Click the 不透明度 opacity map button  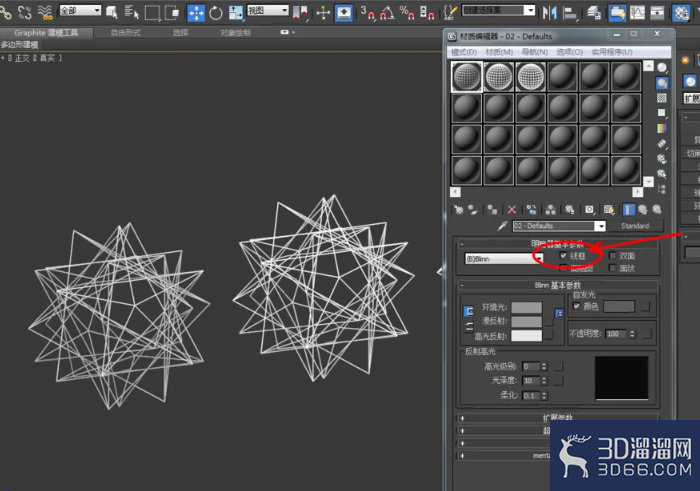647,334
